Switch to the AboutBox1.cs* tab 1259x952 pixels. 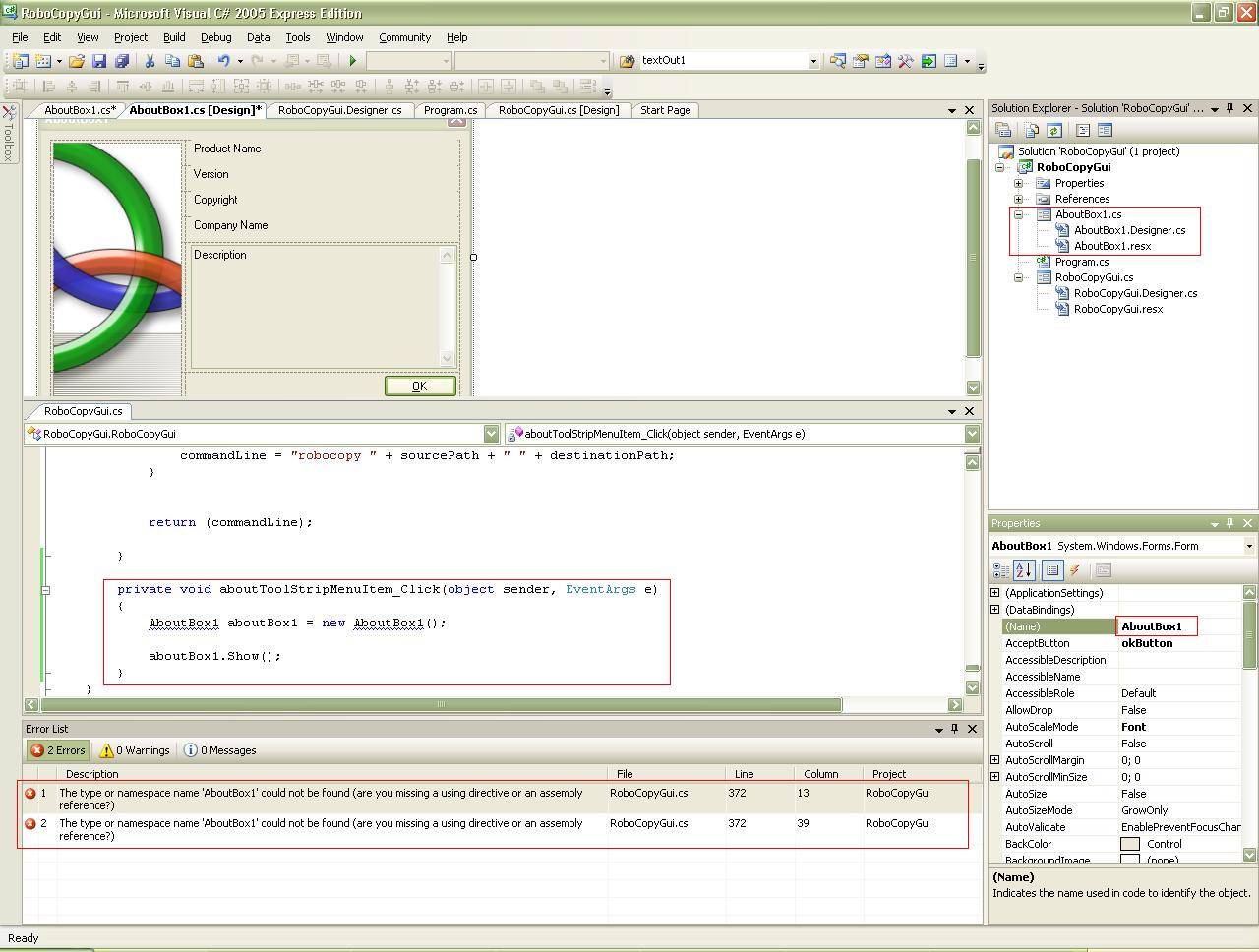coord(80,110)
